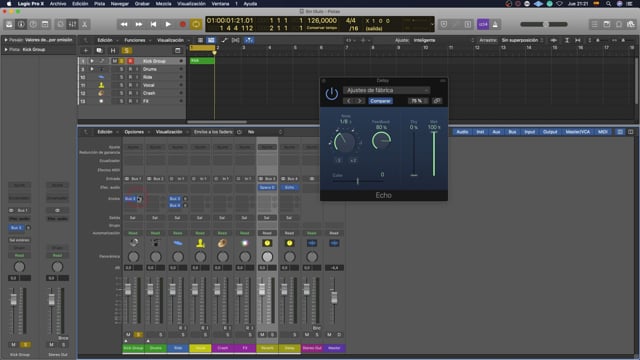640x360 pixels.
Task: Open tracks area Edición menu
Action: (x=107, y=40)
